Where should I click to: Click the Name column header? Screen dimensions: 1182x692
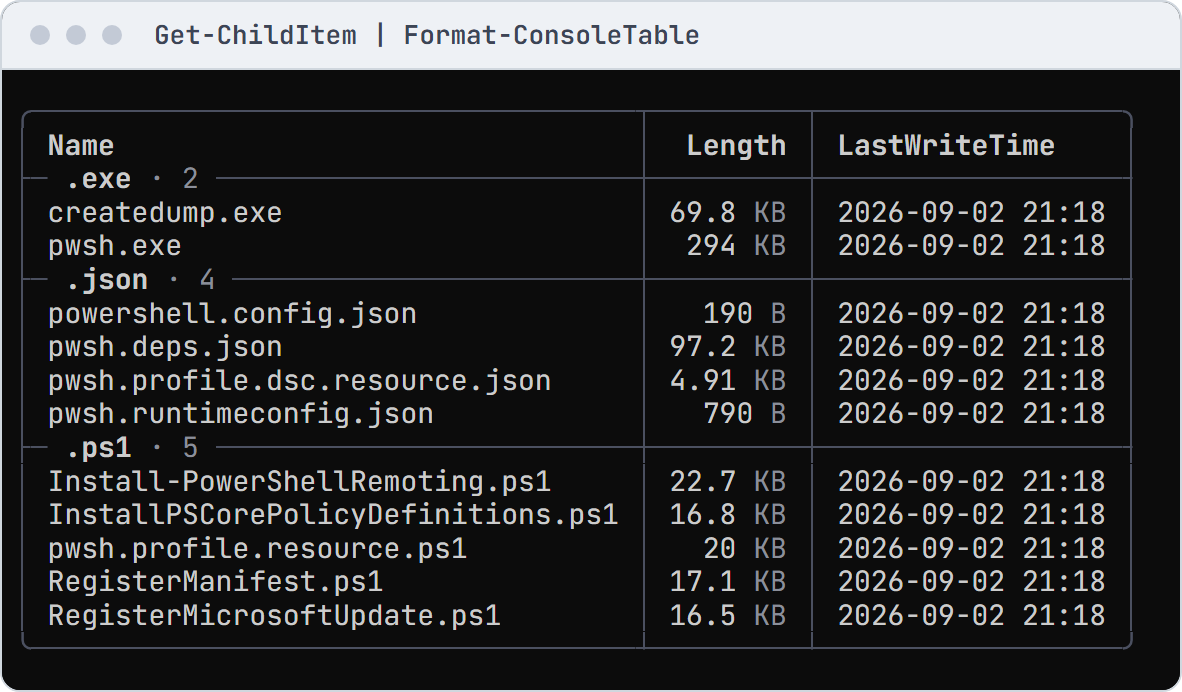click(x=81, y=145)
